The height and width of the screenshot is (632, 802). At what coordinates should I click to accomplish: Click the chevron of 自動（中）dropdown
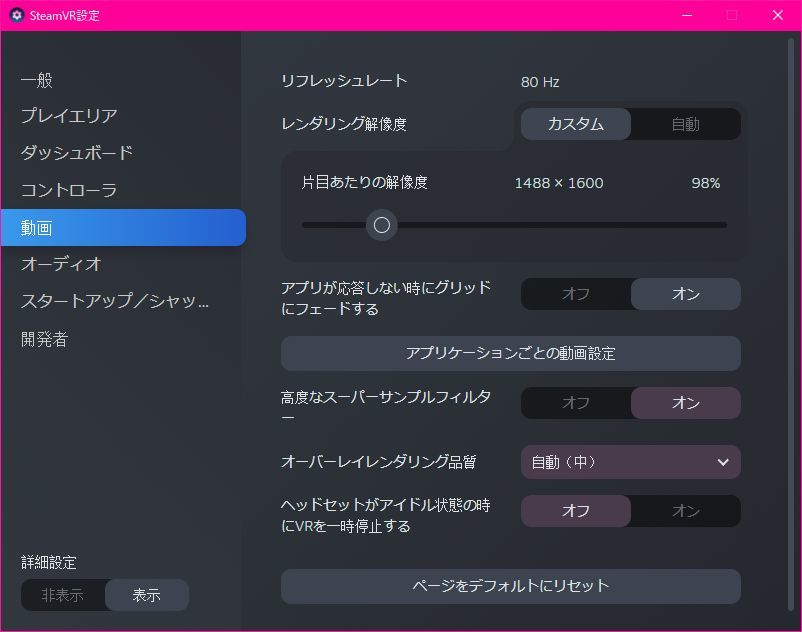(x=723, y=462)
